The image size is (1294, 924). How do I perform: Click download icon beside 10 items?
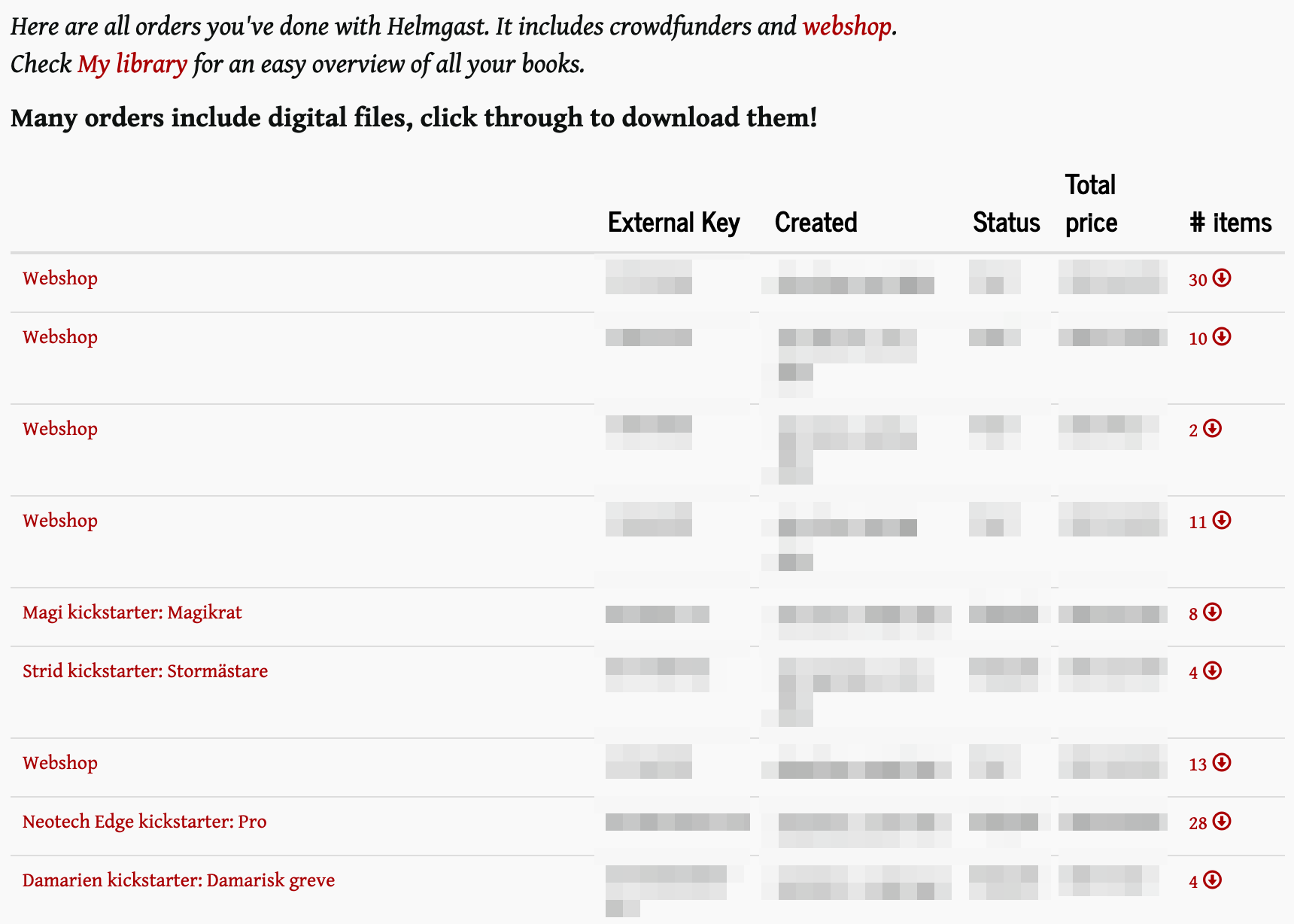point(1222,336)
